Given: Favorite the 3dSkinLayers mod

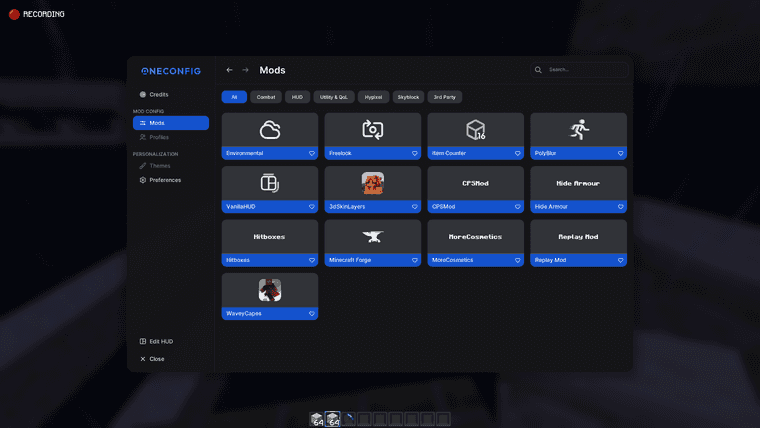Looking at the screenshot, I should tap(414, 206).
